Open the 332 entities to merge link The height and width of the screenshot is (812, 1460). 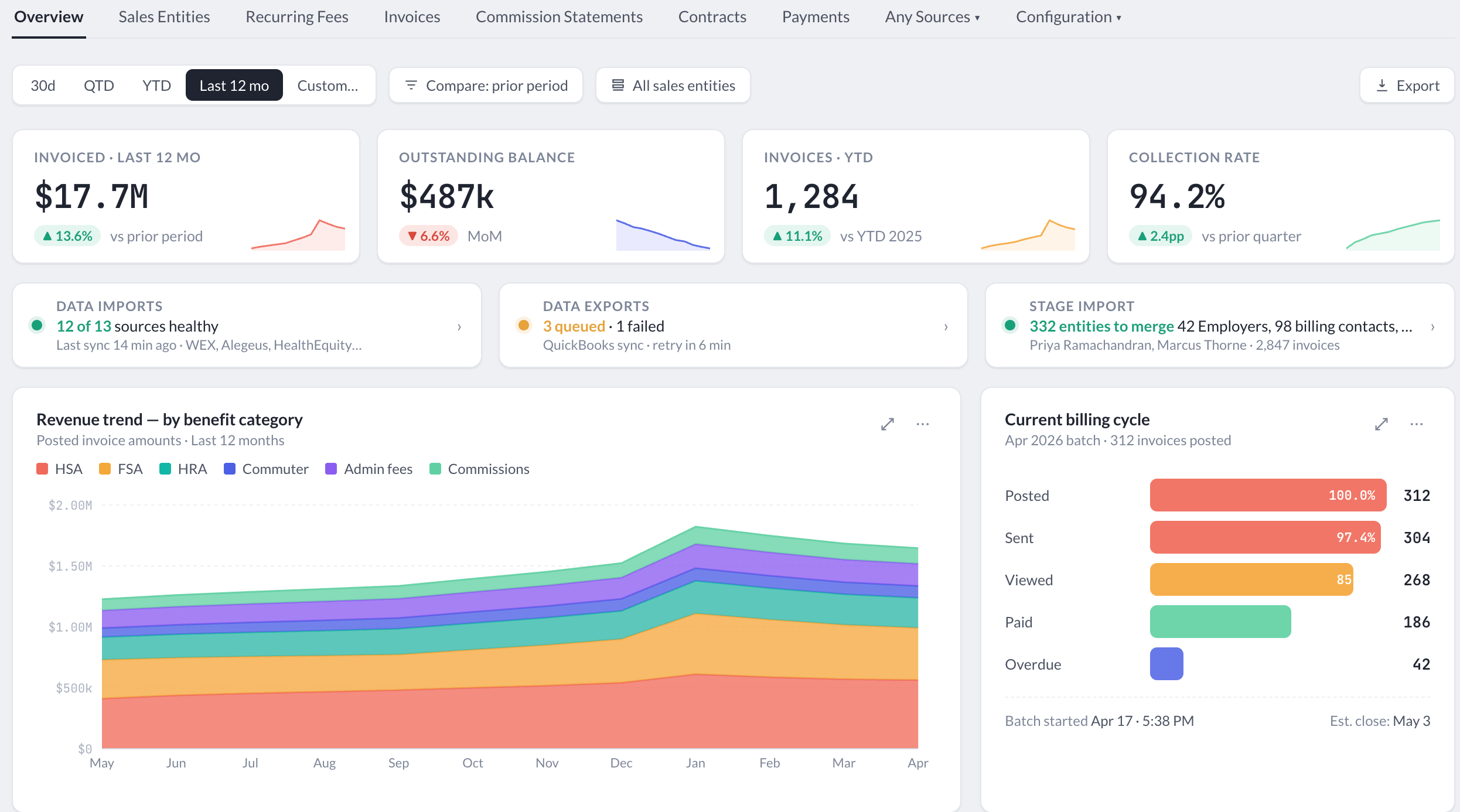pos(1102,326)
